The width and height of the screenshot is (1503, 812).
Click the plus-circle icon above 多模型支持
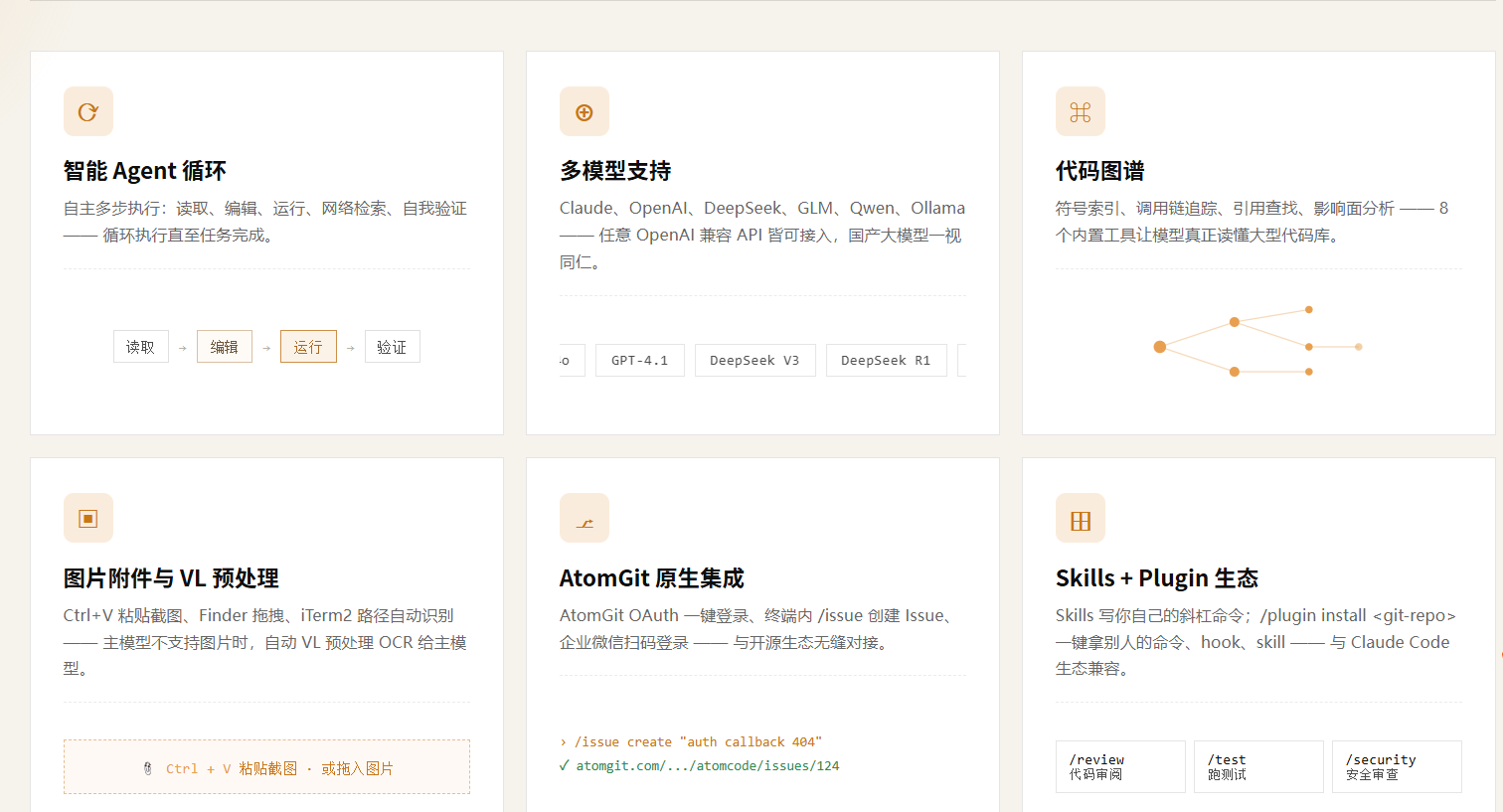point(584,111)
